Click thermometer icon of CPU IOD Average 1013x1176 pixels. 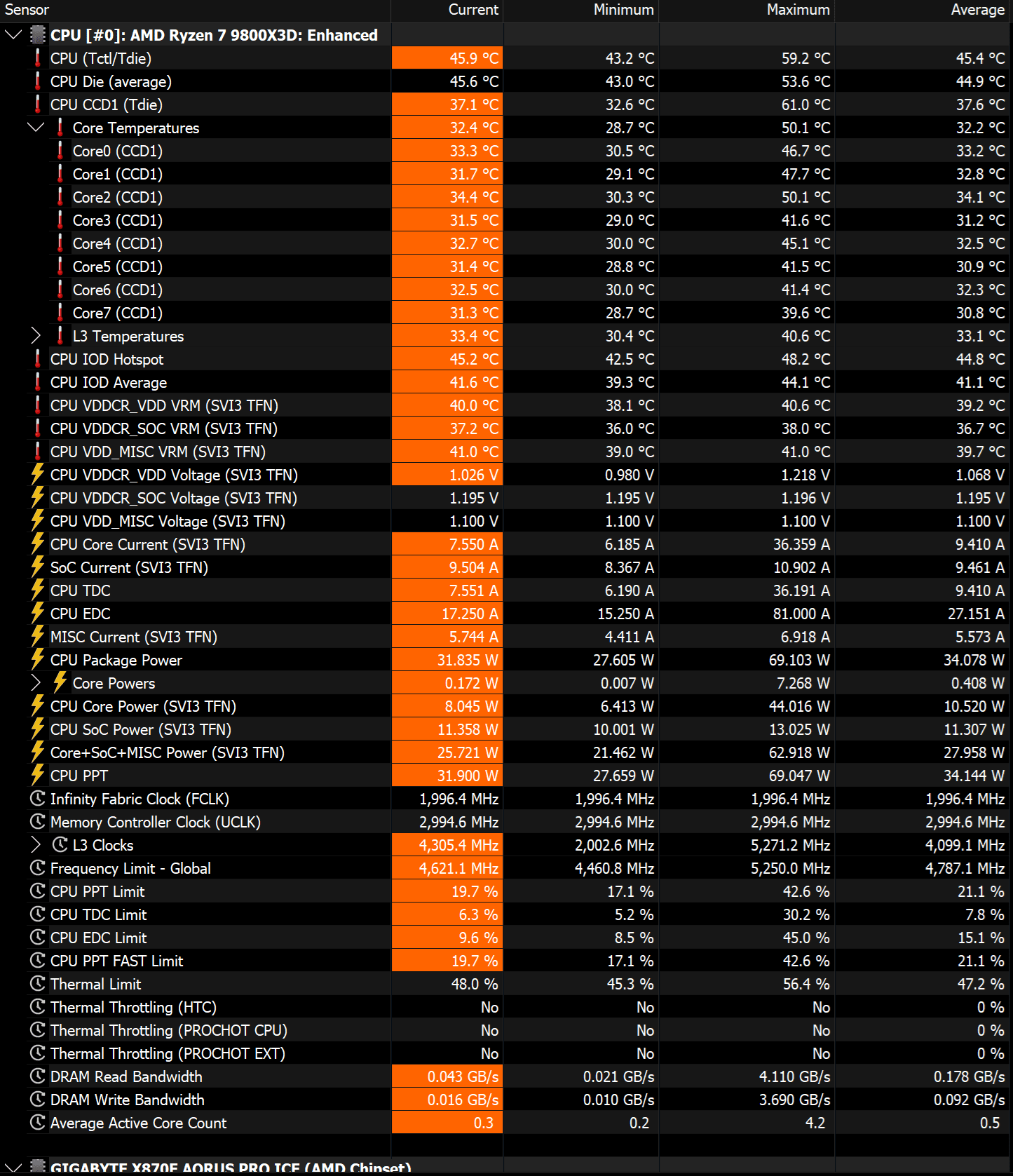(38, 382)
